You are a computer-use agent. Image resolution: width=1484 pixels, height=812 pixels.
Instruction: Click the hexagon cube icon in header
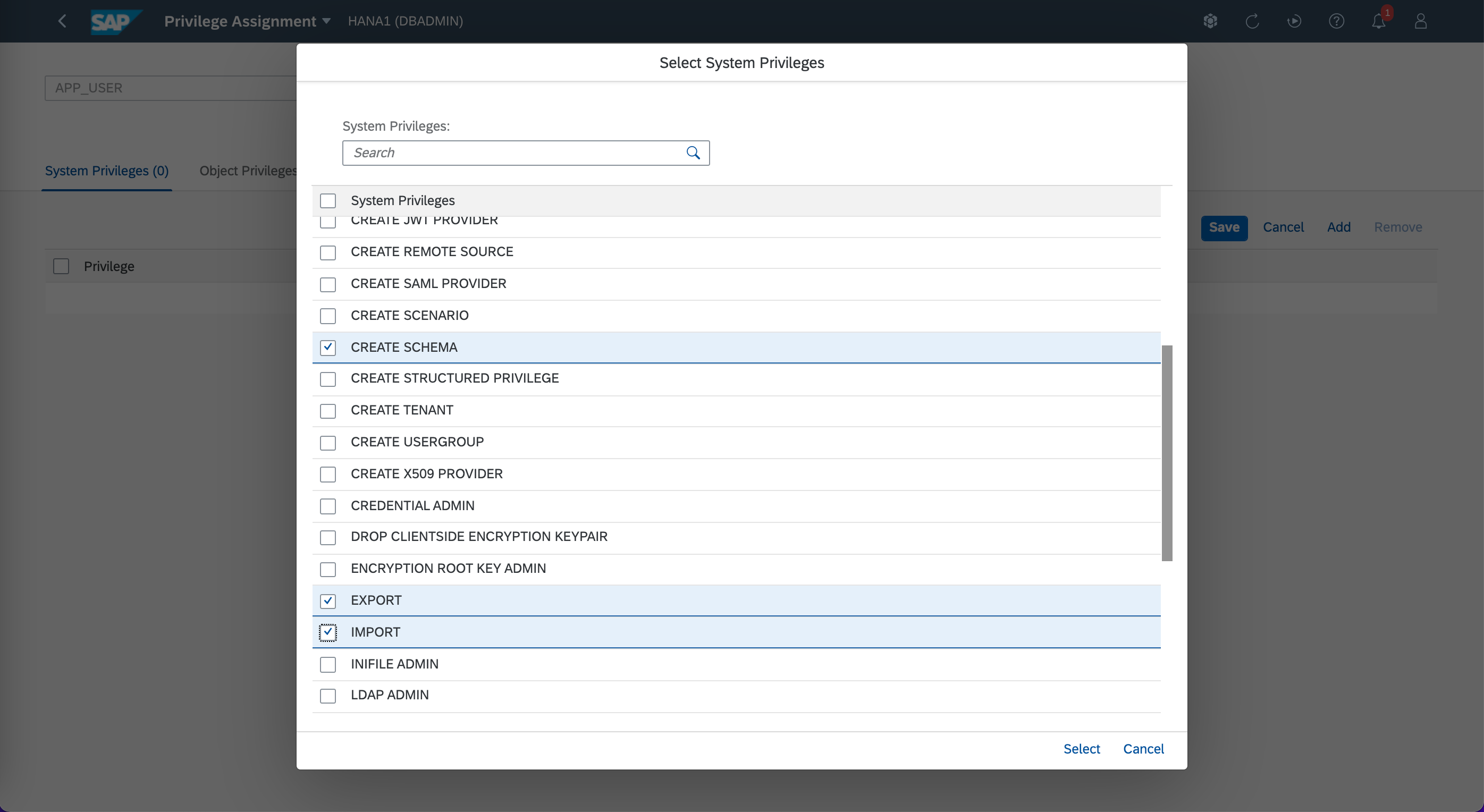(1210, 21)
